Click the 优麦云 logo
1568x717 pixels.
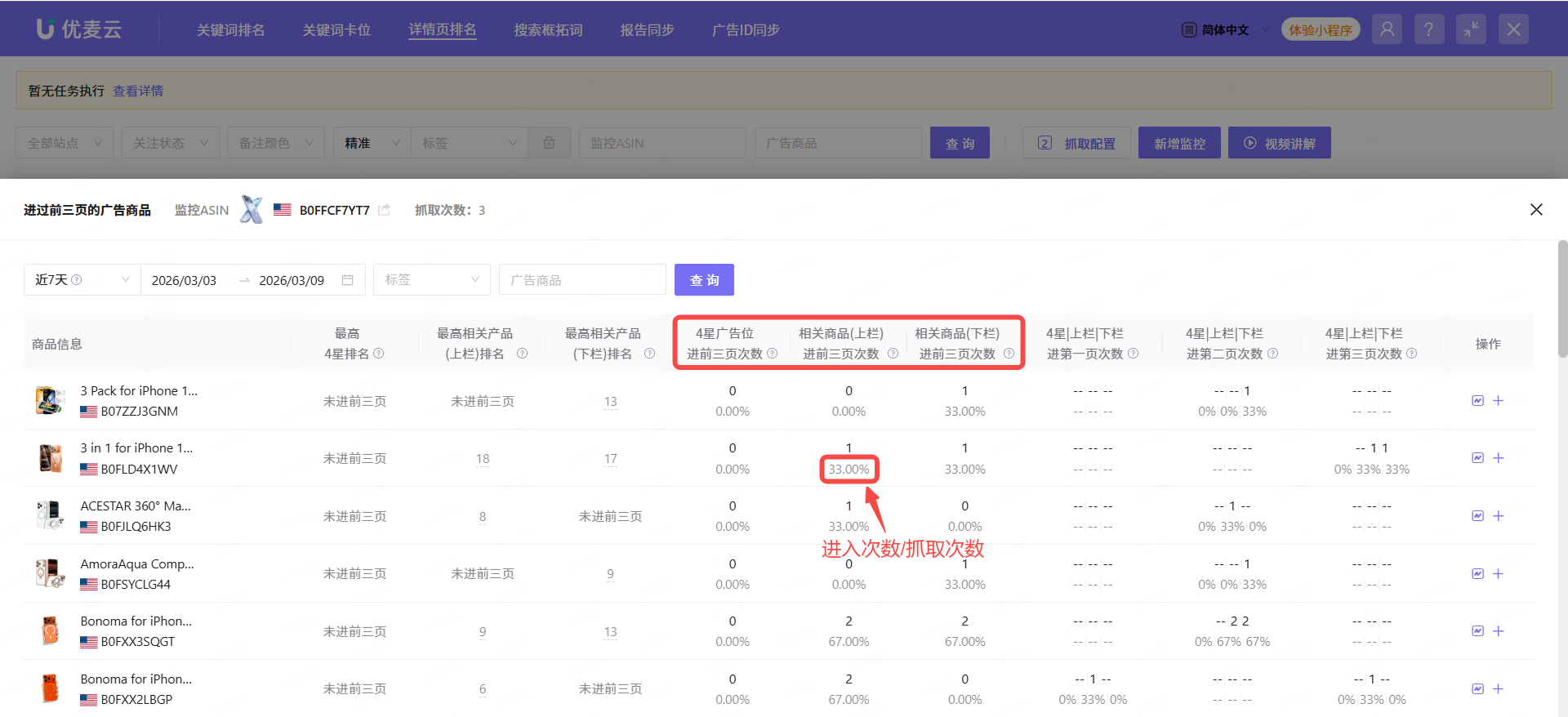[79, 29]
